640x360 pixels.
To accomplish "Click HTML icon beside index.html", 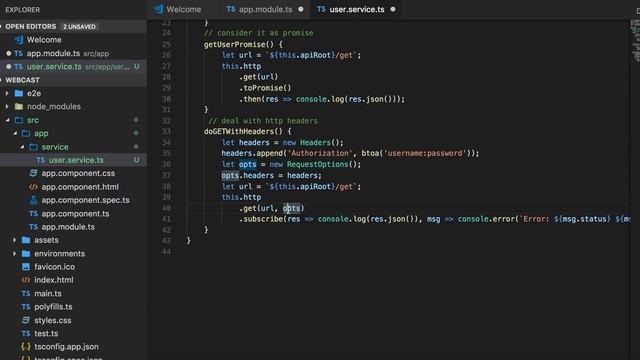I will [x=26, y=280].
